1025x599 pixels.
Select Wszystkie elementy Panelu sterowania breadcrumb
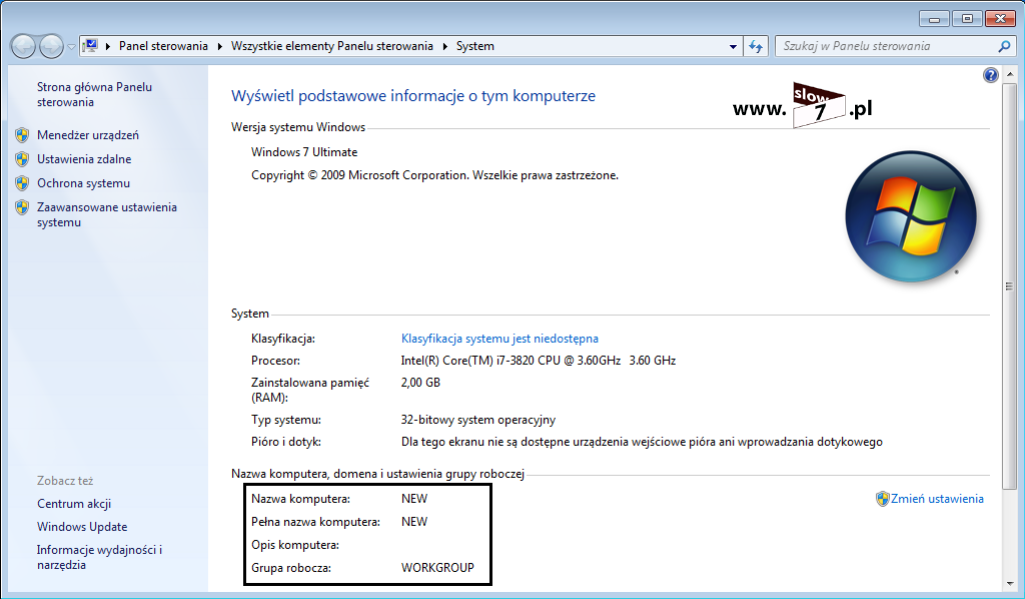tap(332, 46)
